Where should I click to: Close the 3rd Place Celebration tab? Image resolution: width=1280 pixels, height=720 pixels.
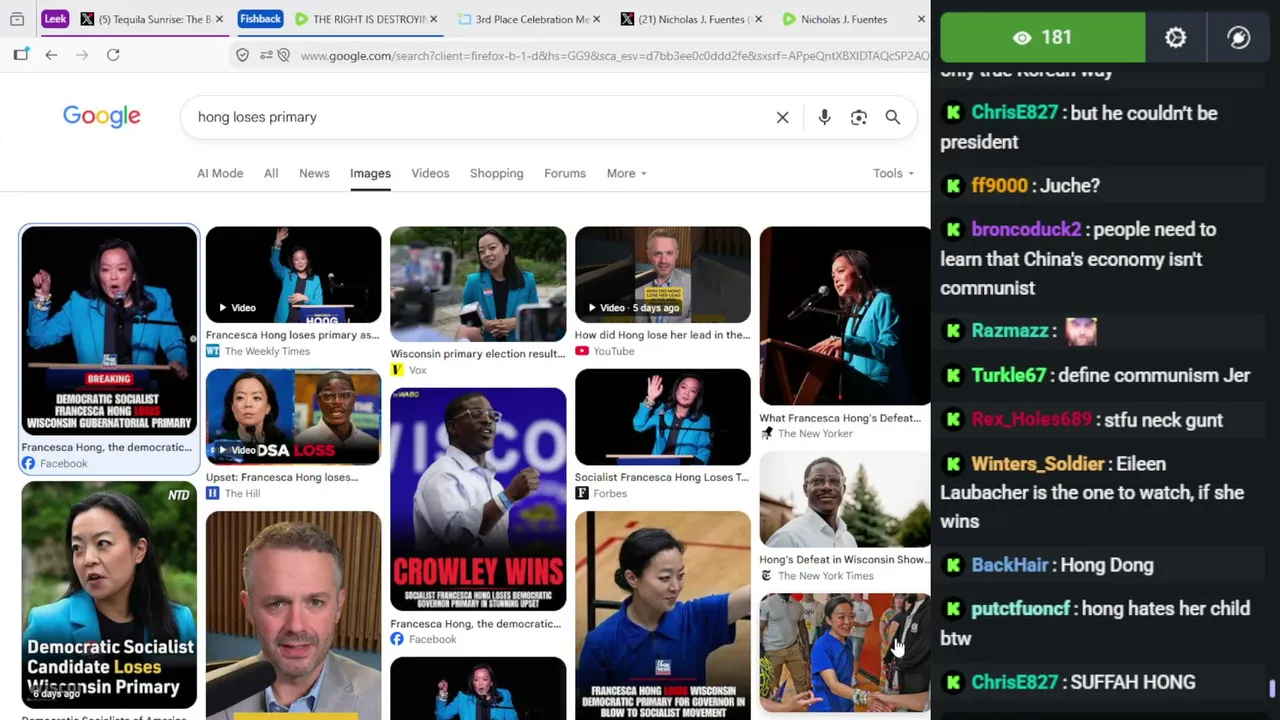597,19
